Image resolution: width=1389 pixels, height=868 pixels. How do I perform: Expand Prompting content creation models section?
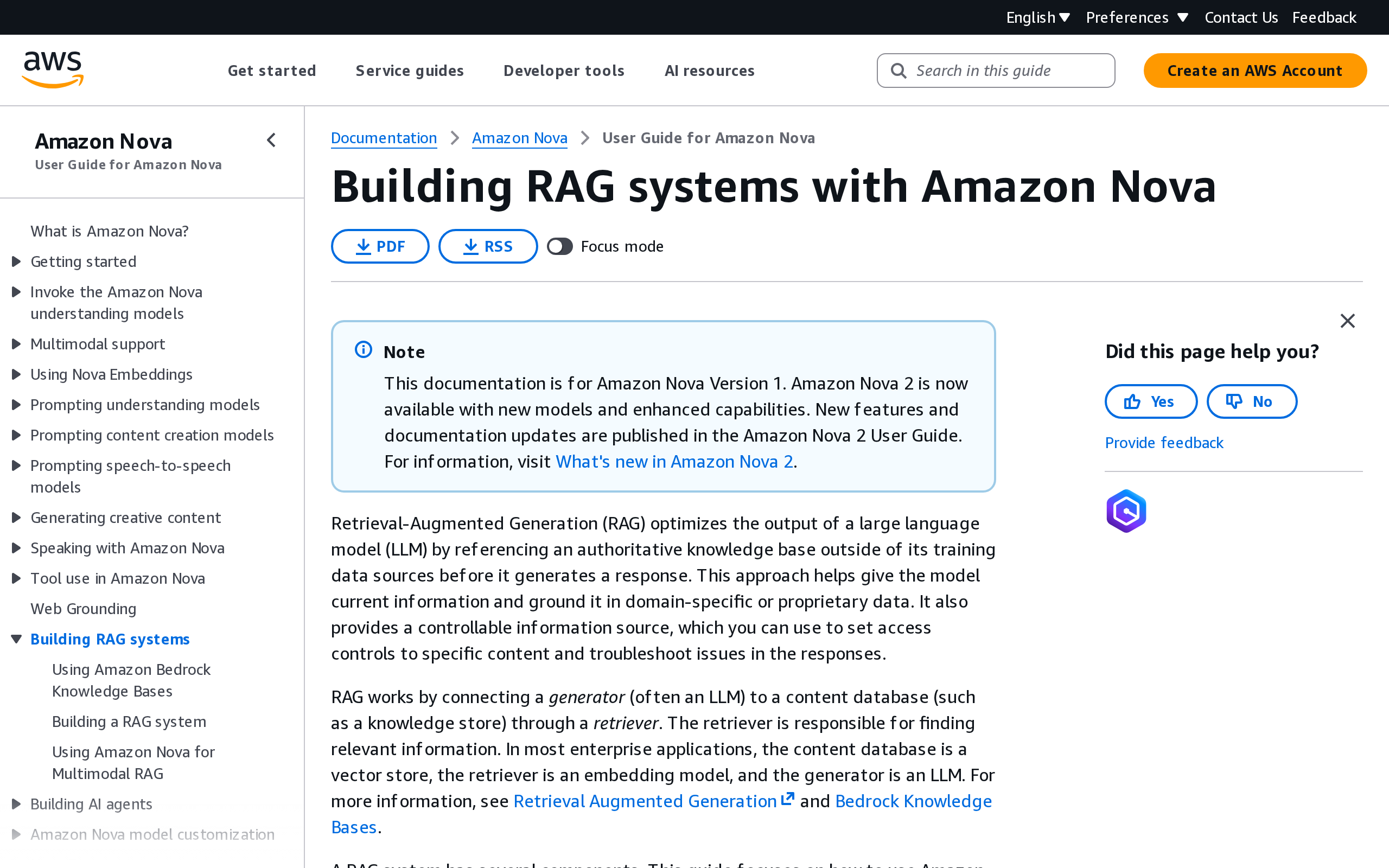(17, 435)
